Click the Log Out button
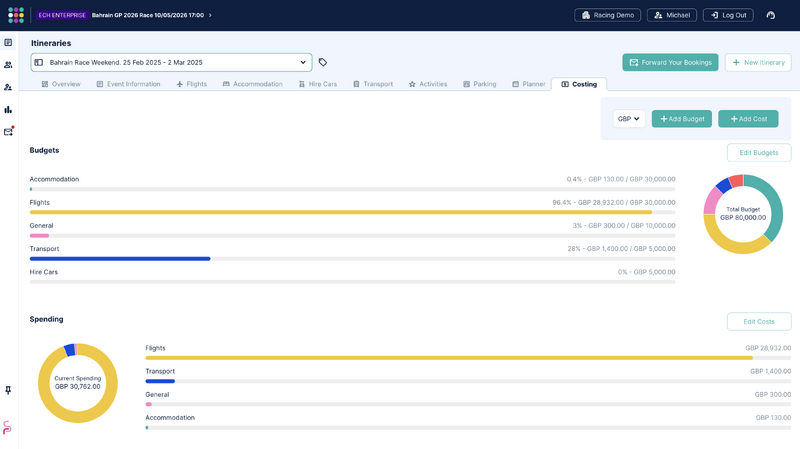 728,15
